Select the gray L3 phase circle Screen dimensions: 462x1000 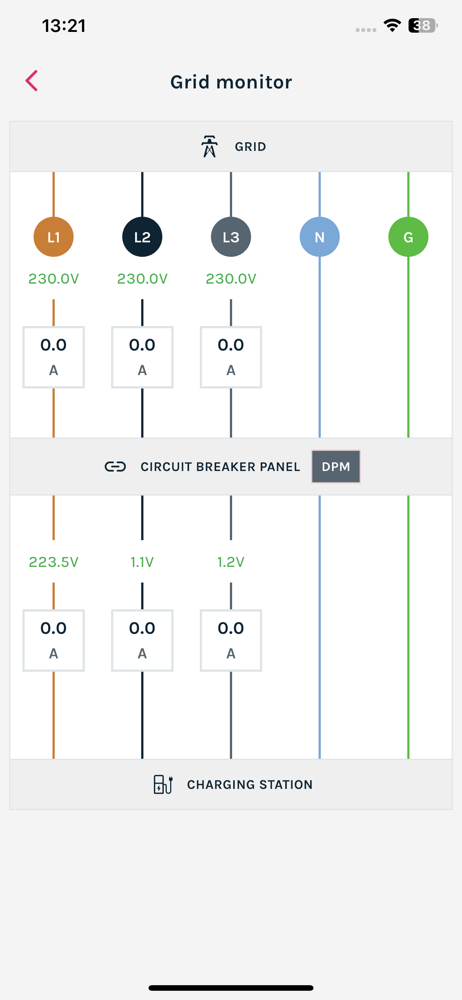[x=231, y=237]
